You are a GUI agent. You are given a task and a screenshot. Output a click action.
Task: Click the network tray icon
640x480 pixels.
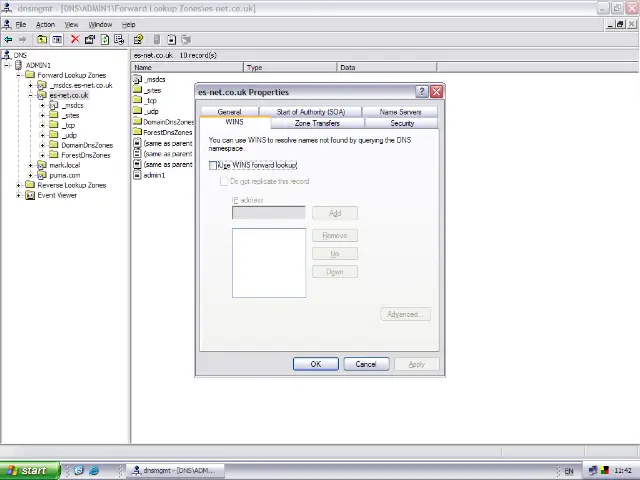pos(593,471)
